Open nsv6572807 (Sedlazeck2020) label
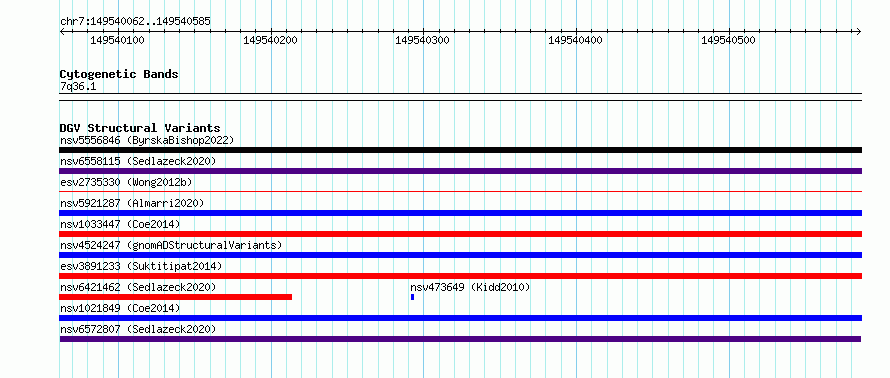 pyautogui.click(x=138, y=329)
